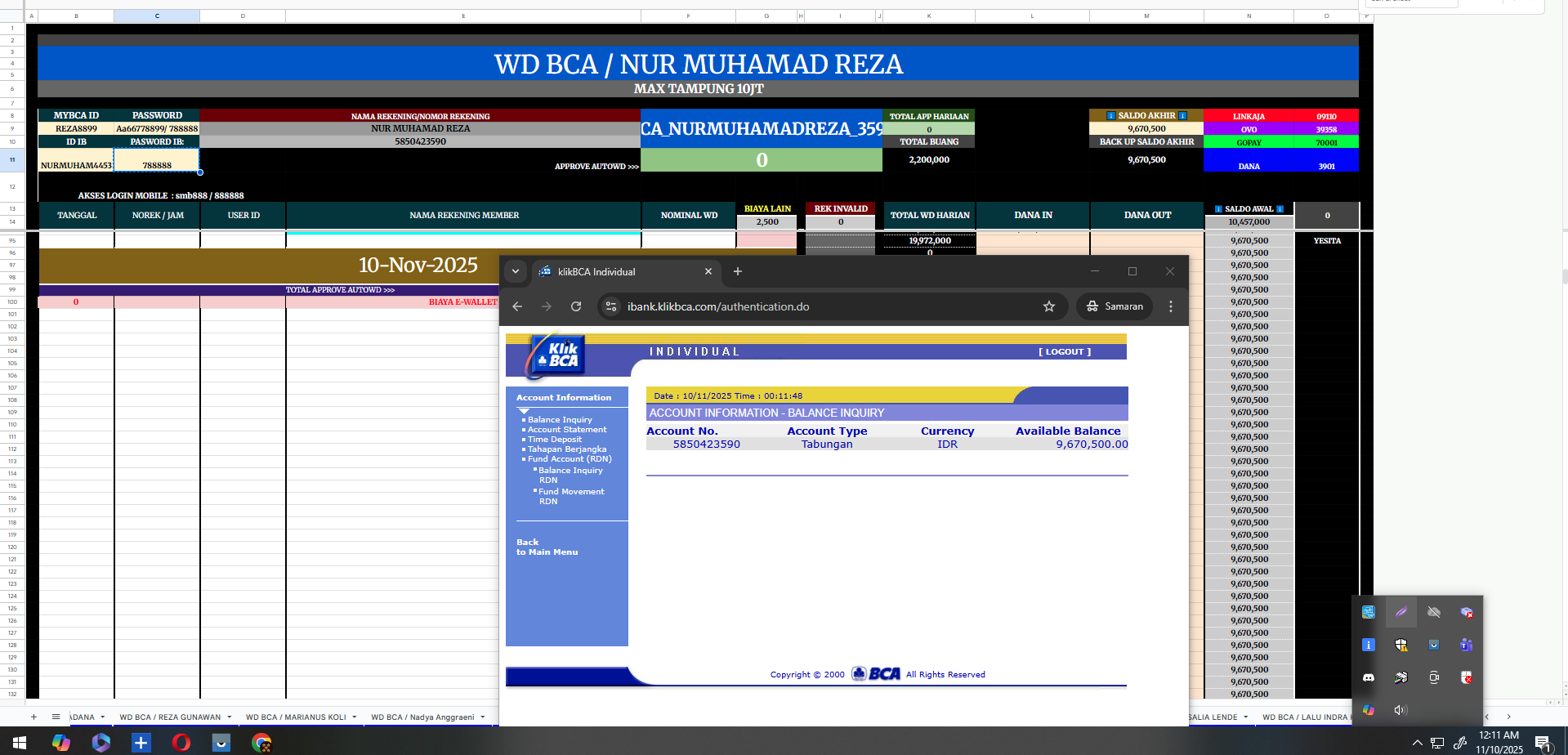The width and height of the screenshot is (1568, 755).
Task: Click the account number 5850423590 in klikBCA
Action: pyautogui.click(x=707, y=445)
